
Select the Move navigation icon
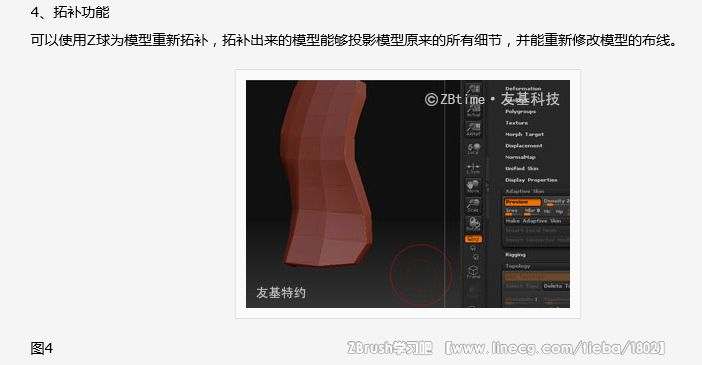coord(473,186)
